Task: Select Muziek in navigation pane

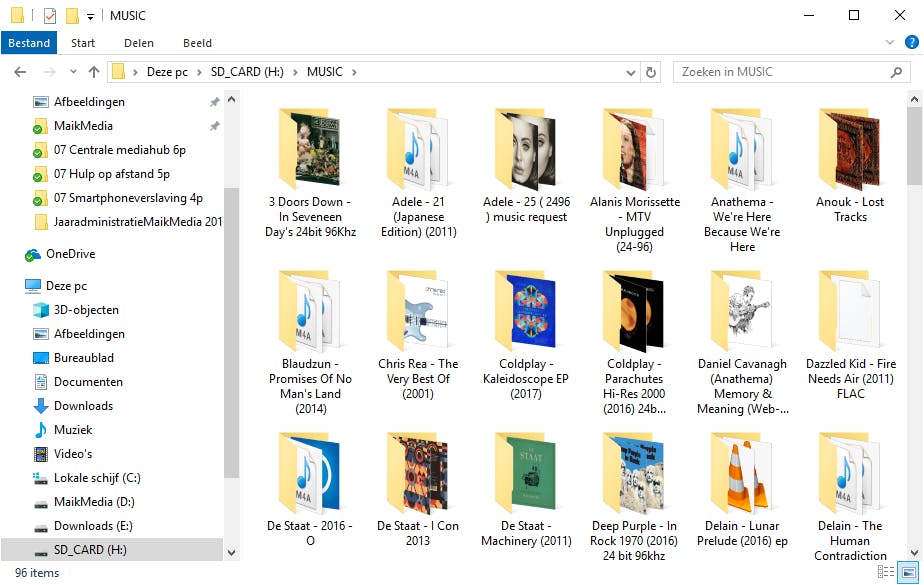Action: (72, 430)
